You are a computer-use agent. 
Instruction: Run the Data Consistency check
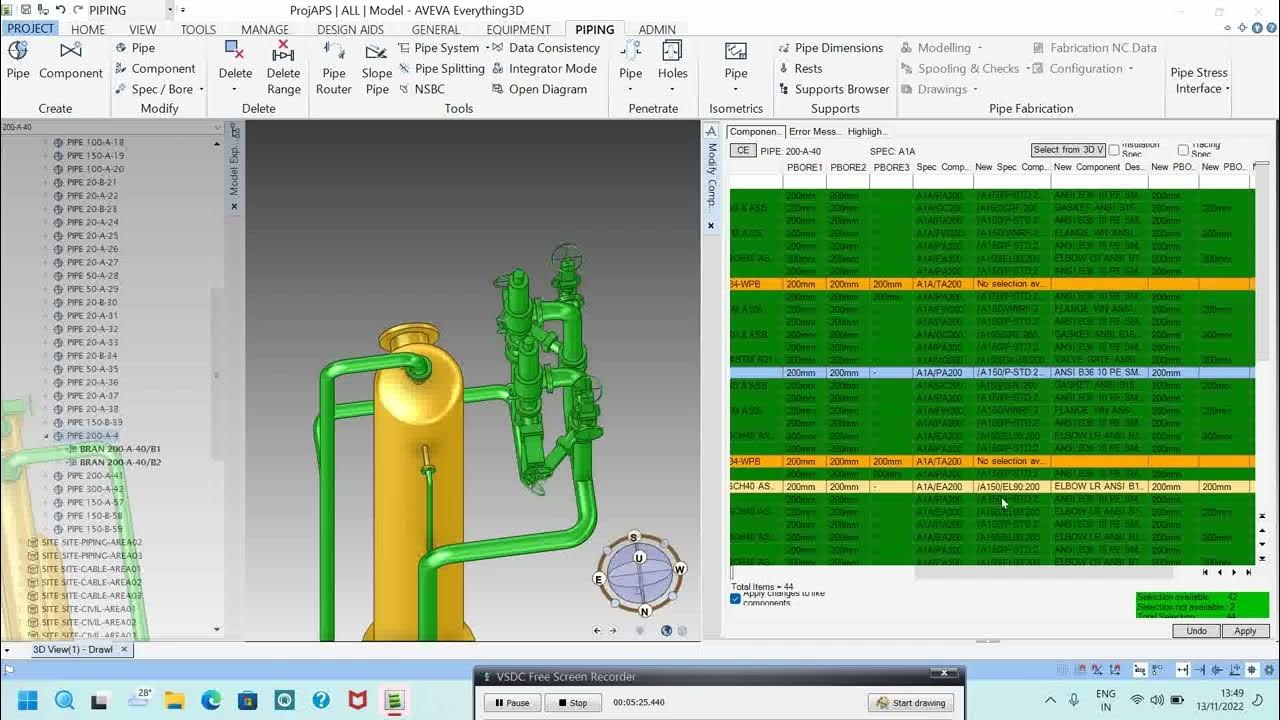546,48
